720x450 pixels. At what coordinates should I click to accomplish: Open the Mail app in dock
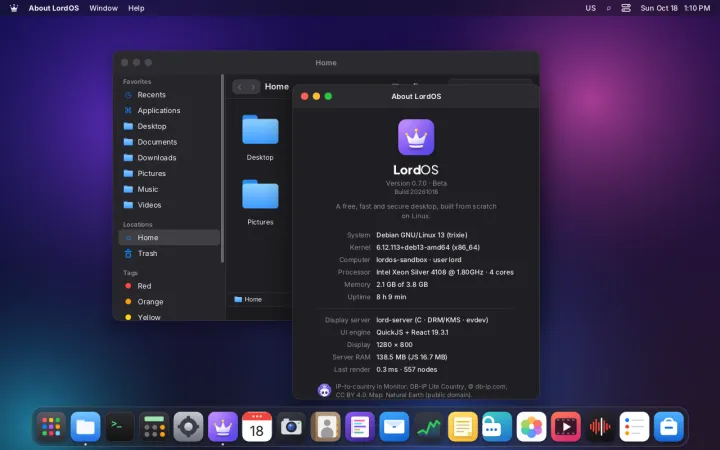(x=394, y=427)
